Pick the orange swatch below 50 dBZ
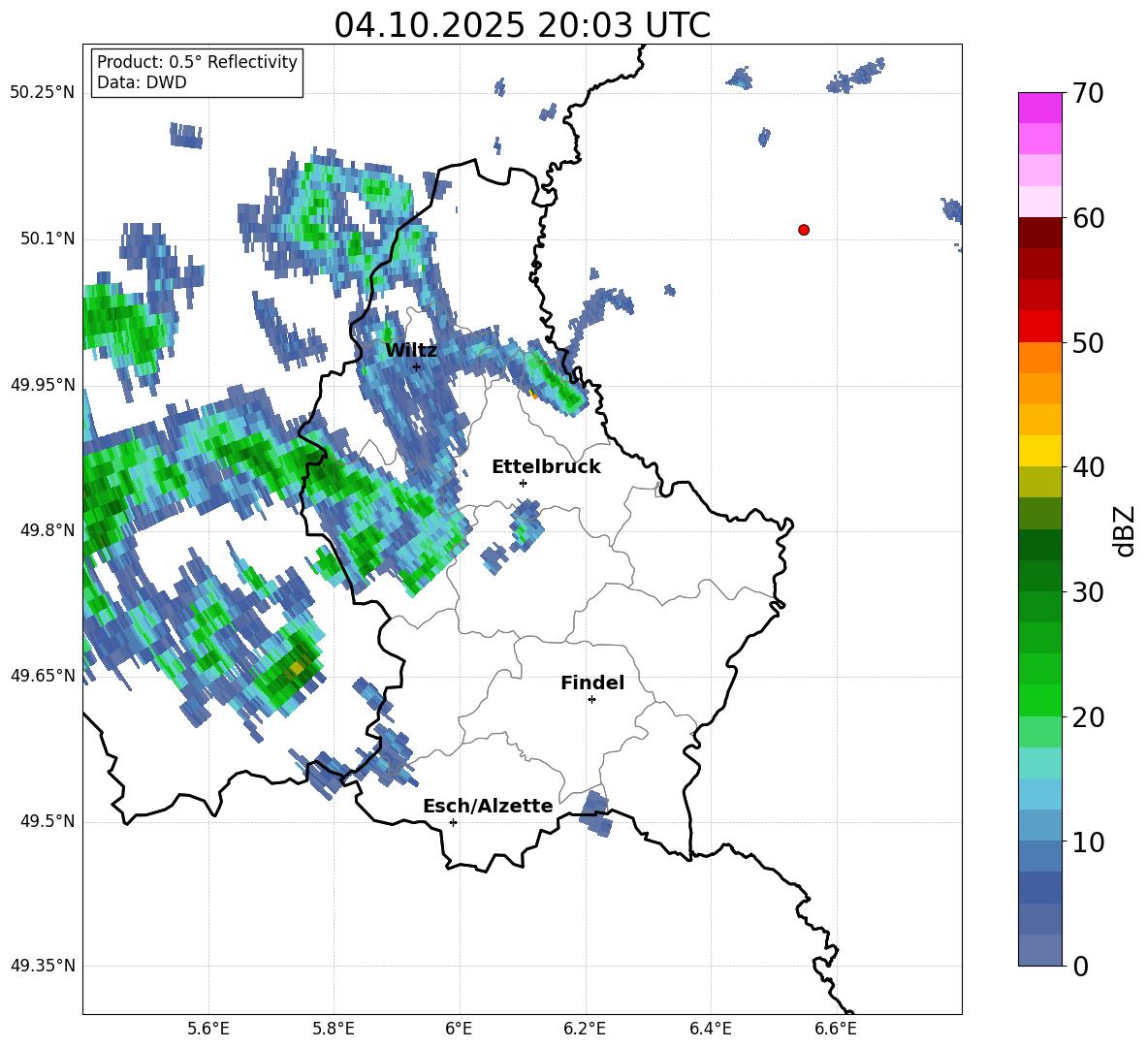This screenshot has height=1048, width=1148. 1039,358
